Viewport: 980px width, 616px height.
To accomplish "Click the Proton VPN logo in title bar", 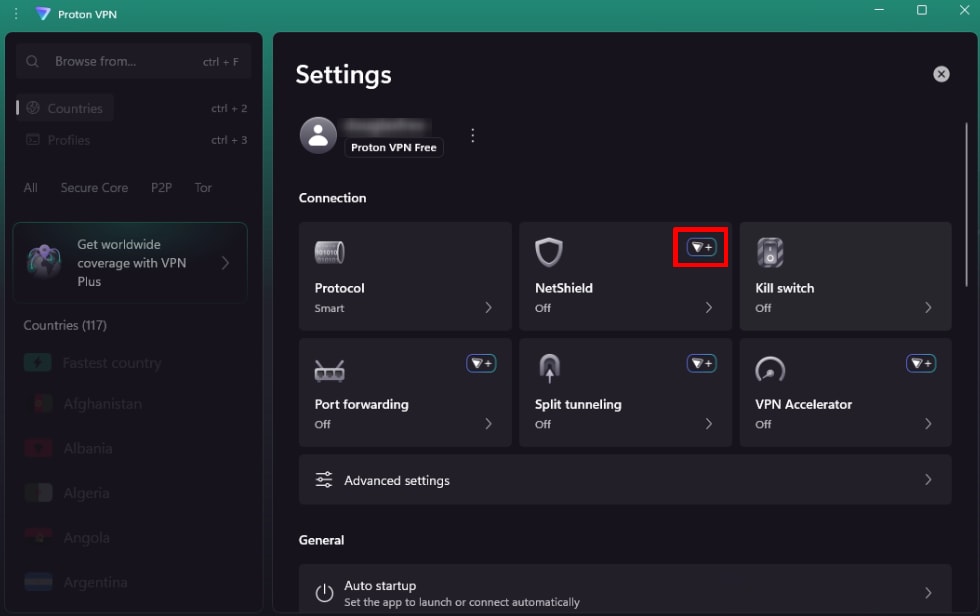I will [42, 14].
